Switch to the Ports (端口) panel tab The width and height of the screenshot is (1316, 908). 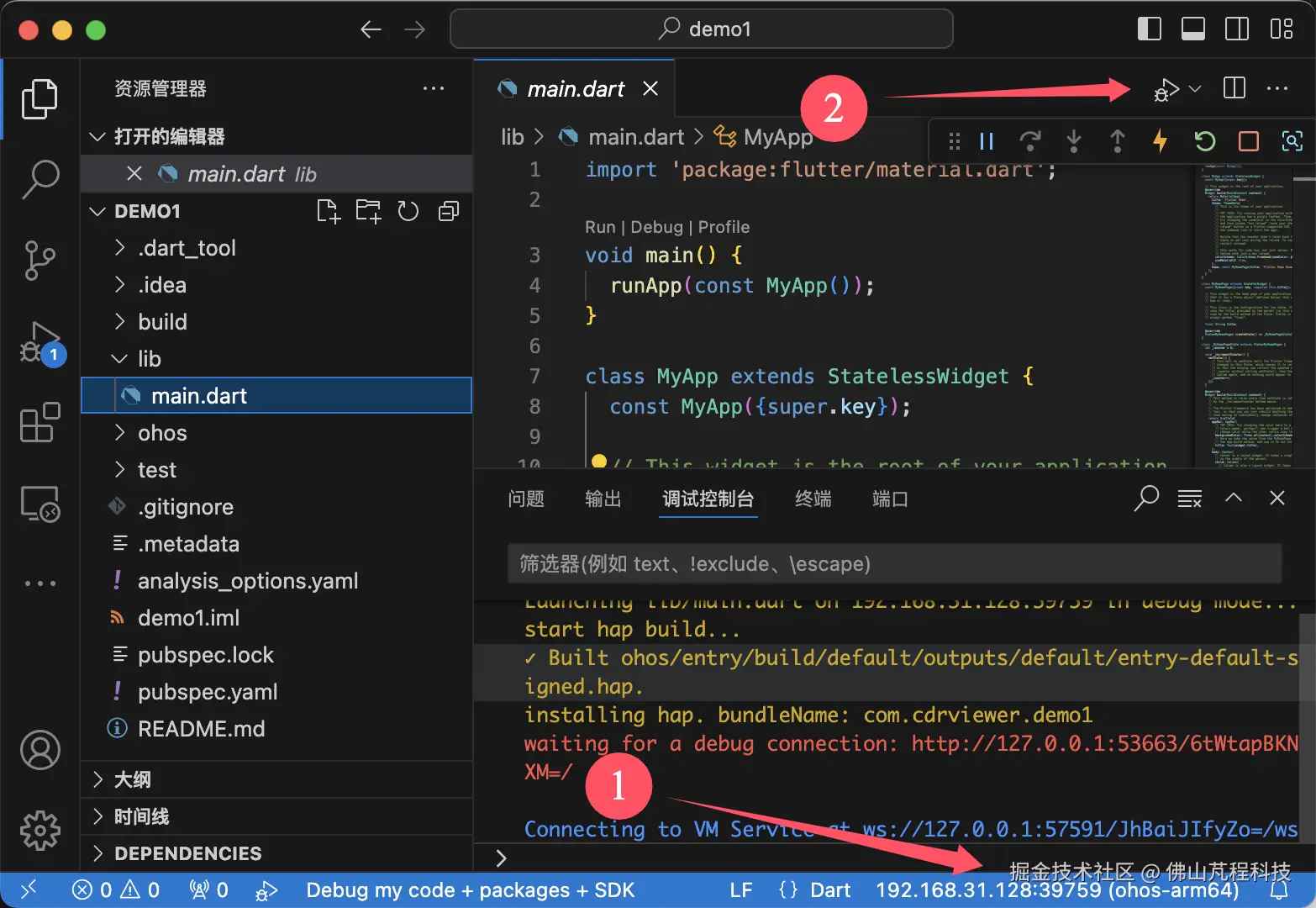coord(890,499)
